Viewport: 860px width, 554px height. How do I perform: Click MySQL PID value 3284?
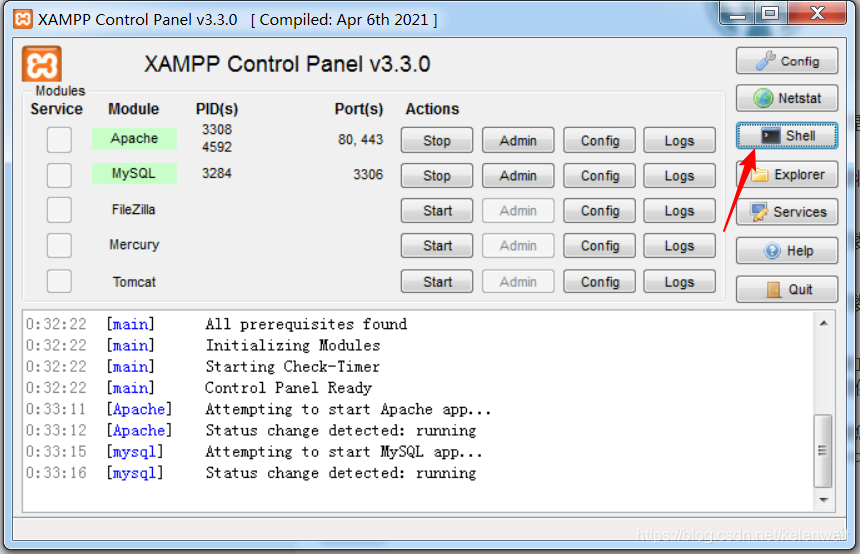[217, 173]
